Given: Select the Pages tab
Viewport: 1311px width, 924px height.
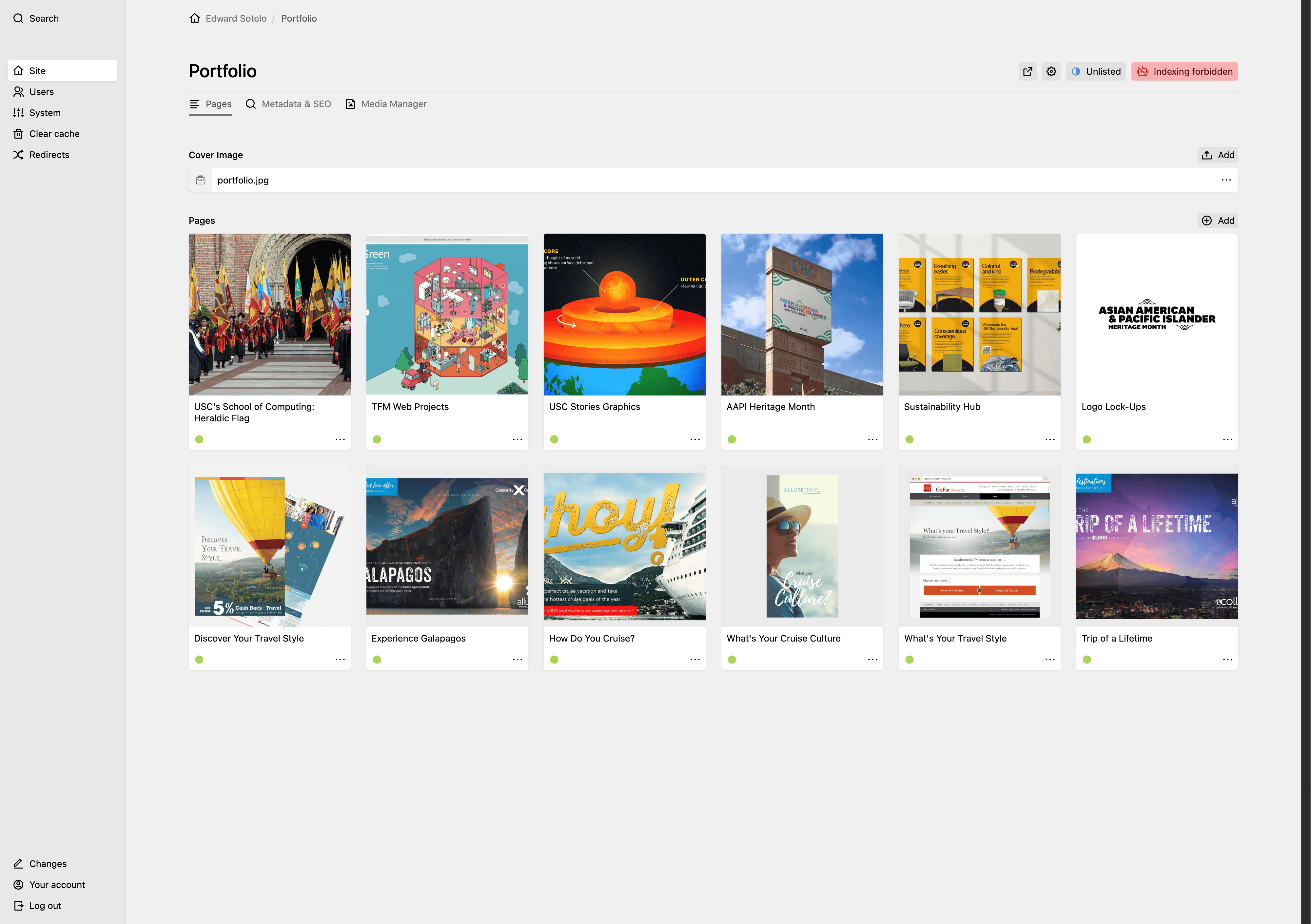Looking at the screenshot, I should tap(210, 104).
